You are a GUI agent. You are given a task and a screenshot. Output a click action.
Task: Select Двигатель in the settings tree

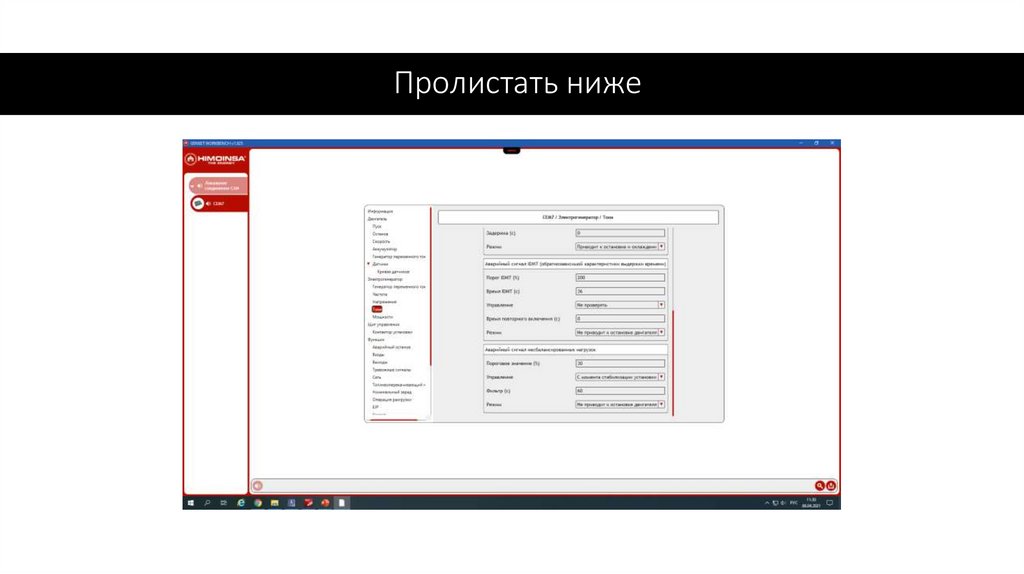(x=377, y=219)
